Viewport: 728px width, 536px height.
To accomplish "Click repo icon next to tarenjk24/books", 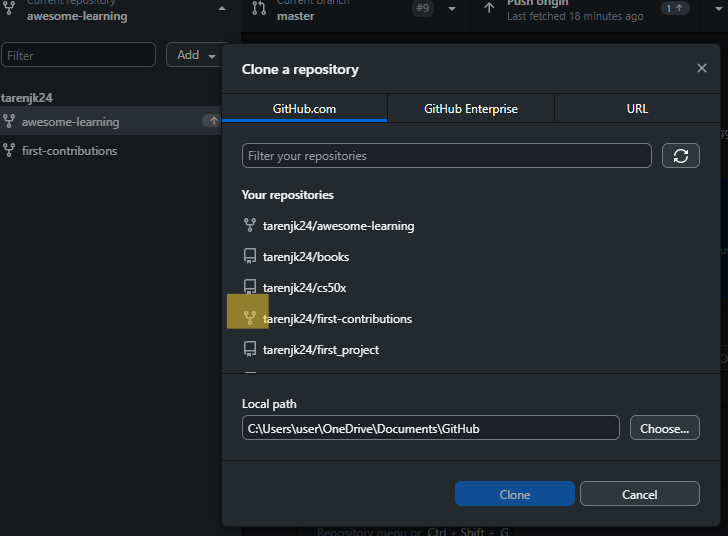I will point(250,257).
